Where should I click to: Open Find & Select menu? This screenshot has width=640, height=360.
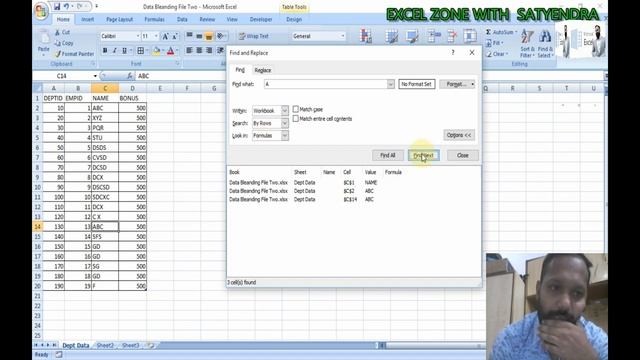pos(545,44)
